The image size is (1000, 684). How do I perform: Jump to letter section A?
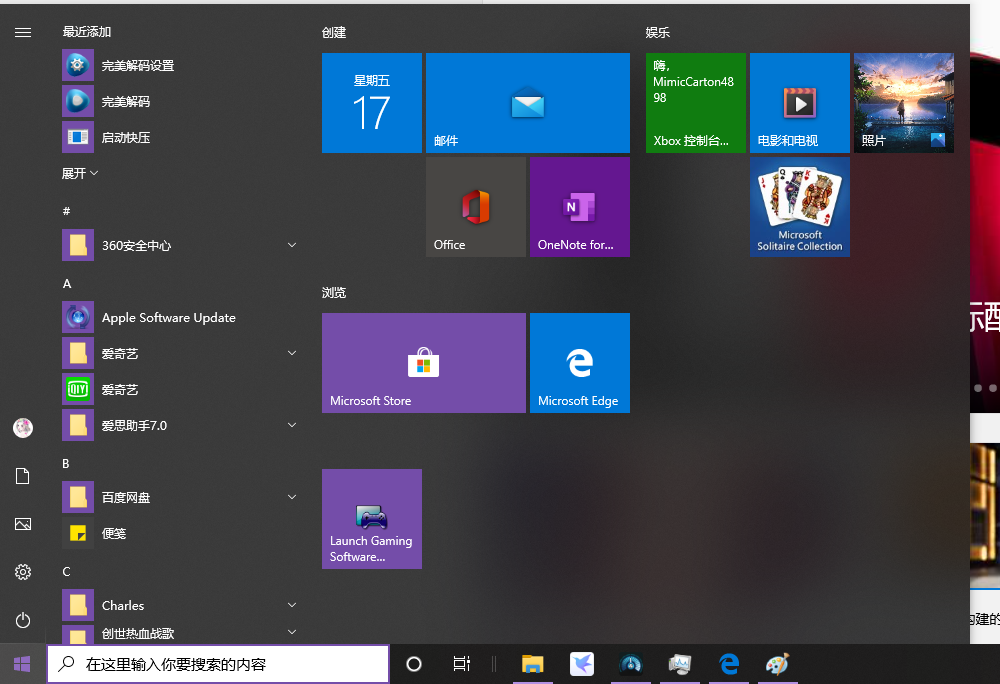click(67, 284)
